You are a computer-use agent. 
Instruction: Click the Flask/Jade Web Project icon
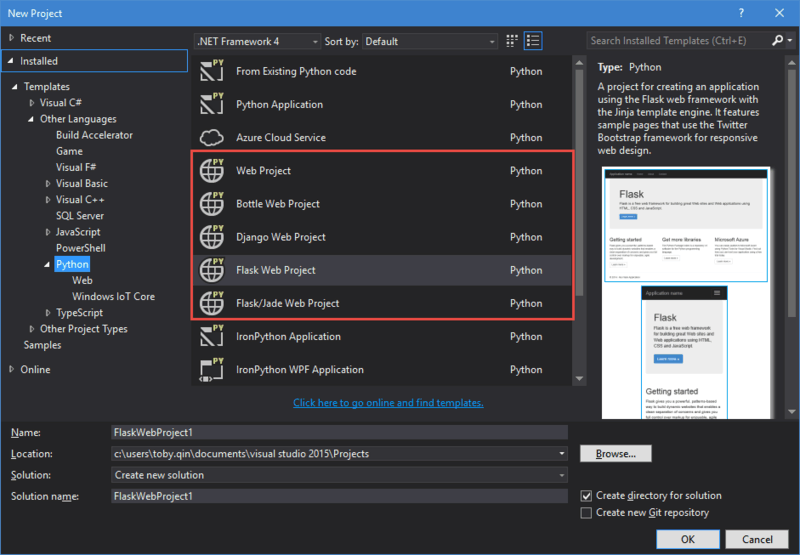212,303
